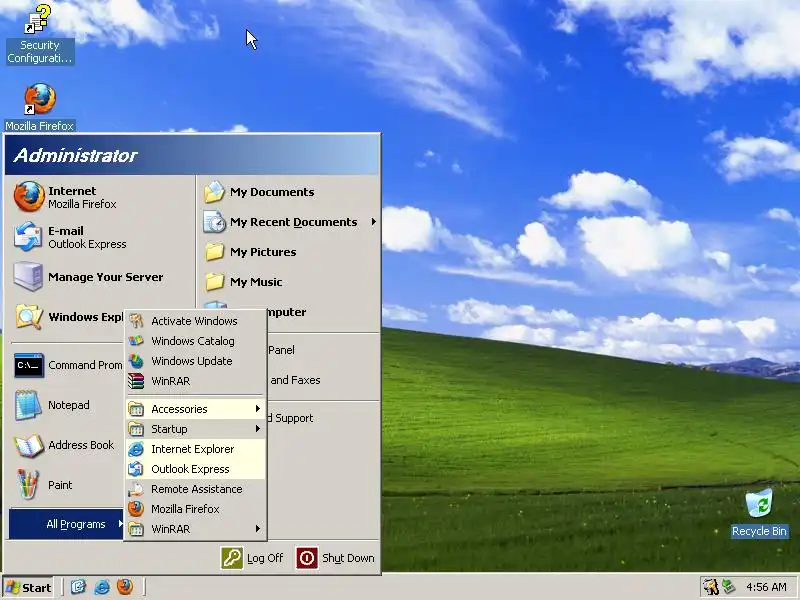Launch Paint from start menu
Screen dimensions: 800x600
pyautogui.click(x=66, y=485)
